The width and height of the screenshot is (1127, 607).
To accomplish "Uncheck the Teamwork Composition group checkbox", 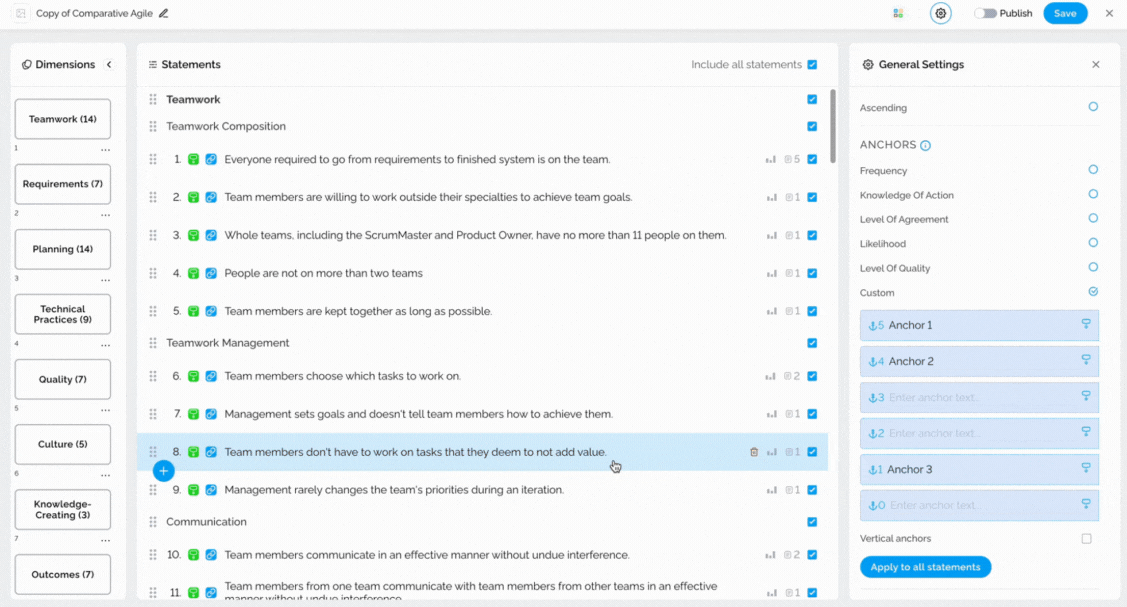I will pos(812,126).
